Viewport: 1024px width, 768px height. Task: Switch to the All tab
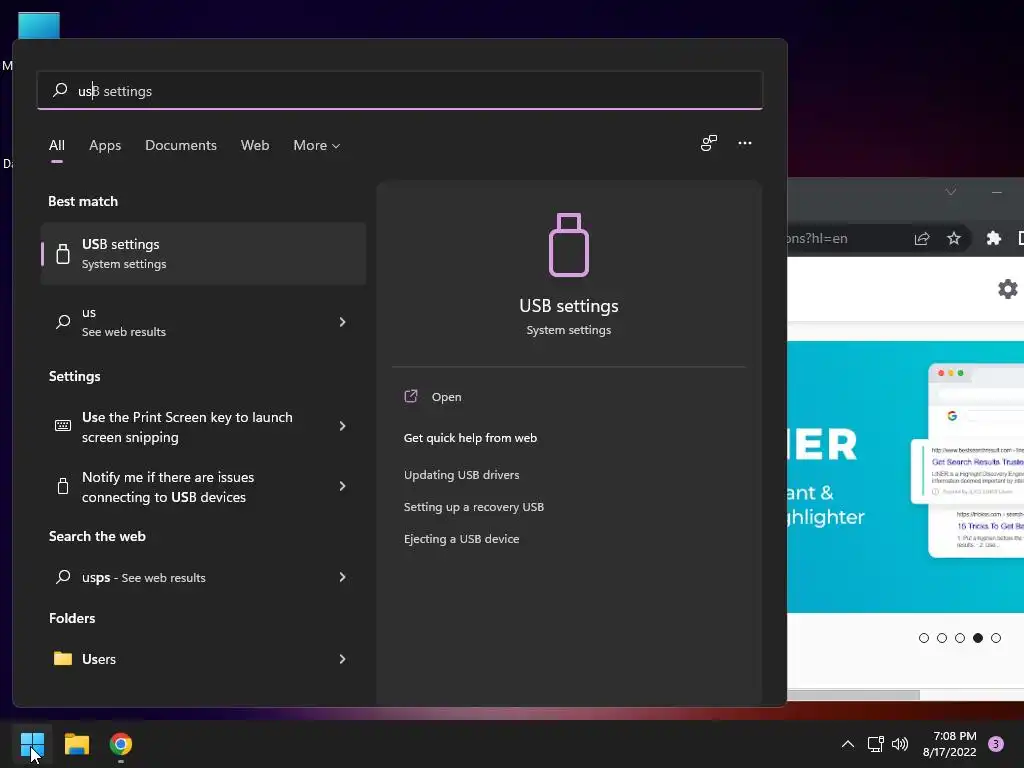point(57,145)
